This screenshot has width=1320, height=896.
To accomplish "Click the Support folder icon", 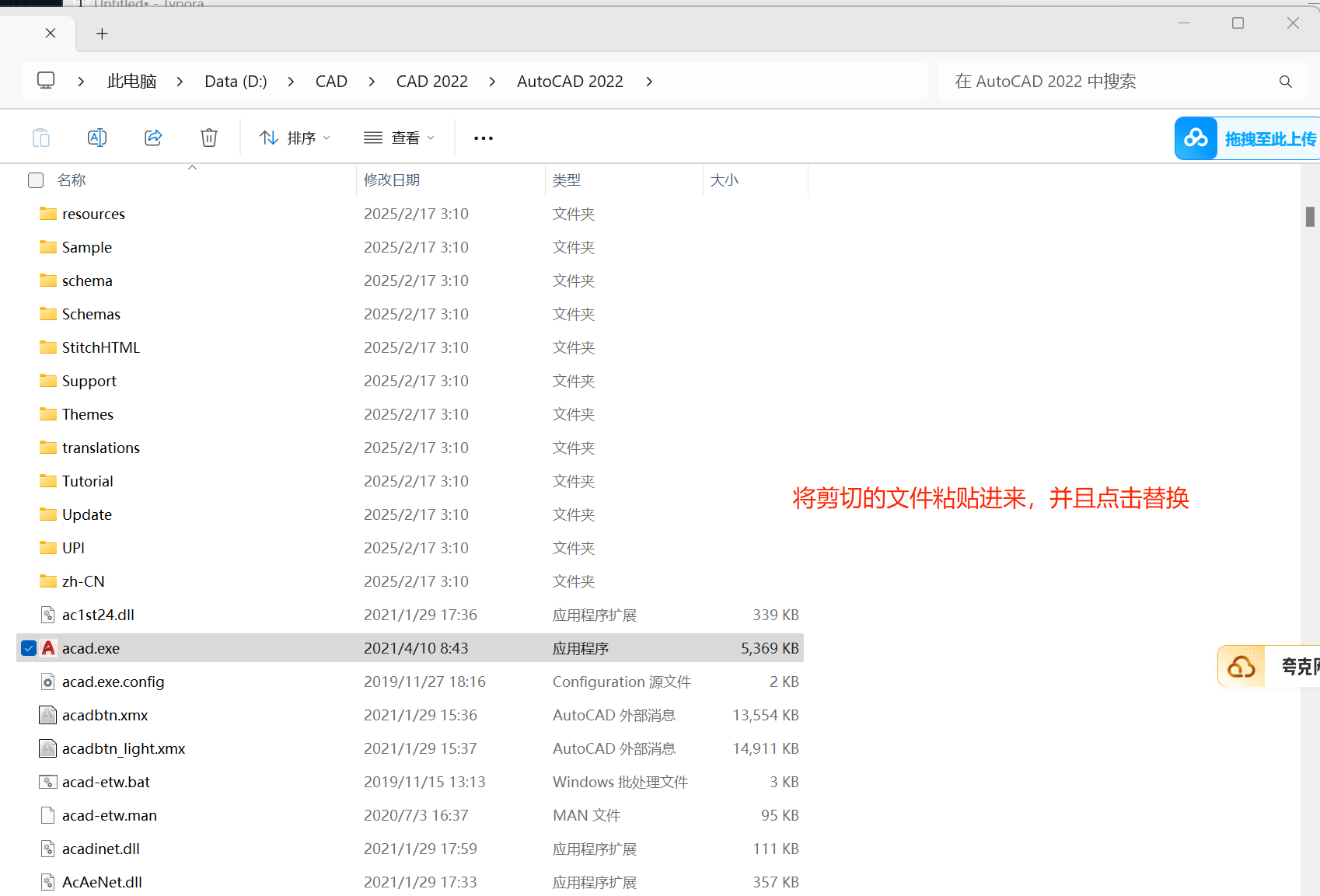I will 48,381.
